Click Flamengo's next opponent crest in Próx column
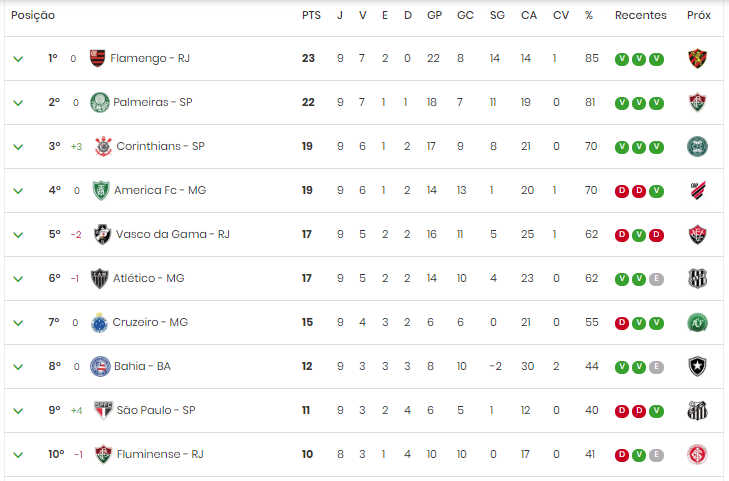 (697, 59)
